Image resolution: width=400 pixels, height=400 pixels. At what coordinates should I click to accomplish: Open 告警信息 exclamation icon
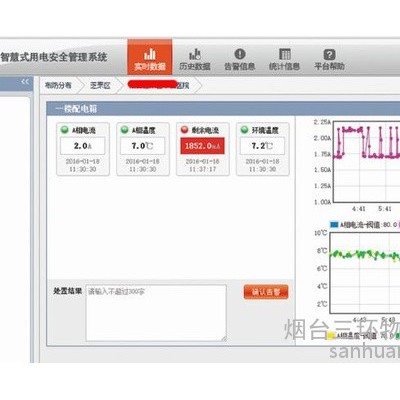click(240, 54)
